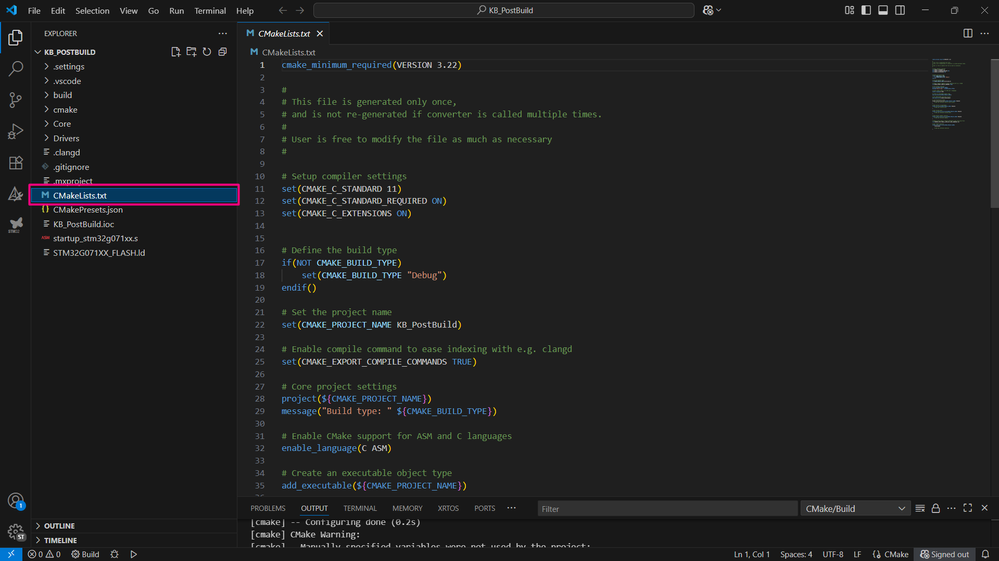Open notifications bell in status bar
999x561 pixels.
point(986,554)
